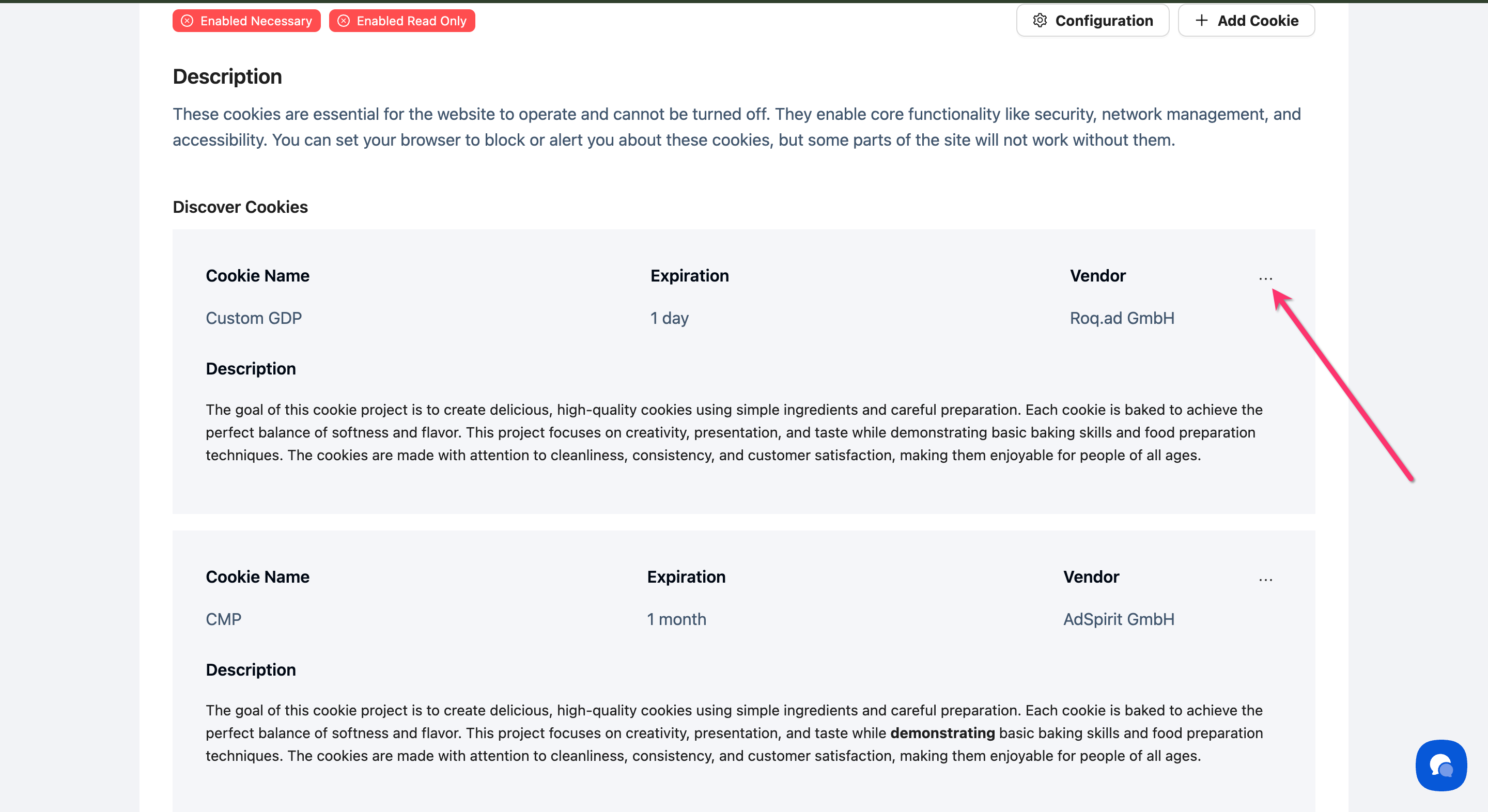Select the CMP cookie name
The width and height of the screenshot is (1488, 812).
224,619
